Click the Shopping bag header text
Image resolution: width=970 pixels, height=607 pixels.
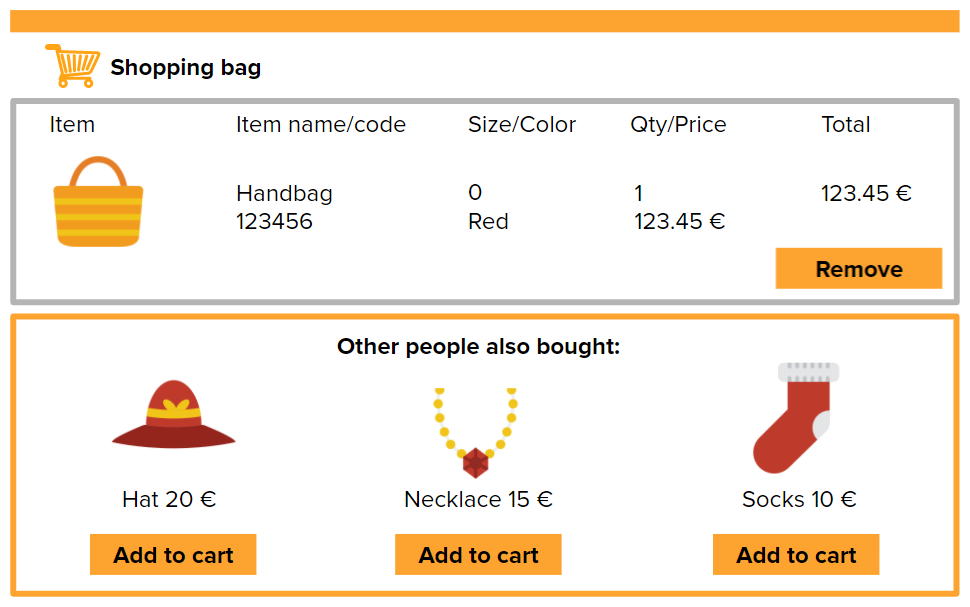click(186, 67)
